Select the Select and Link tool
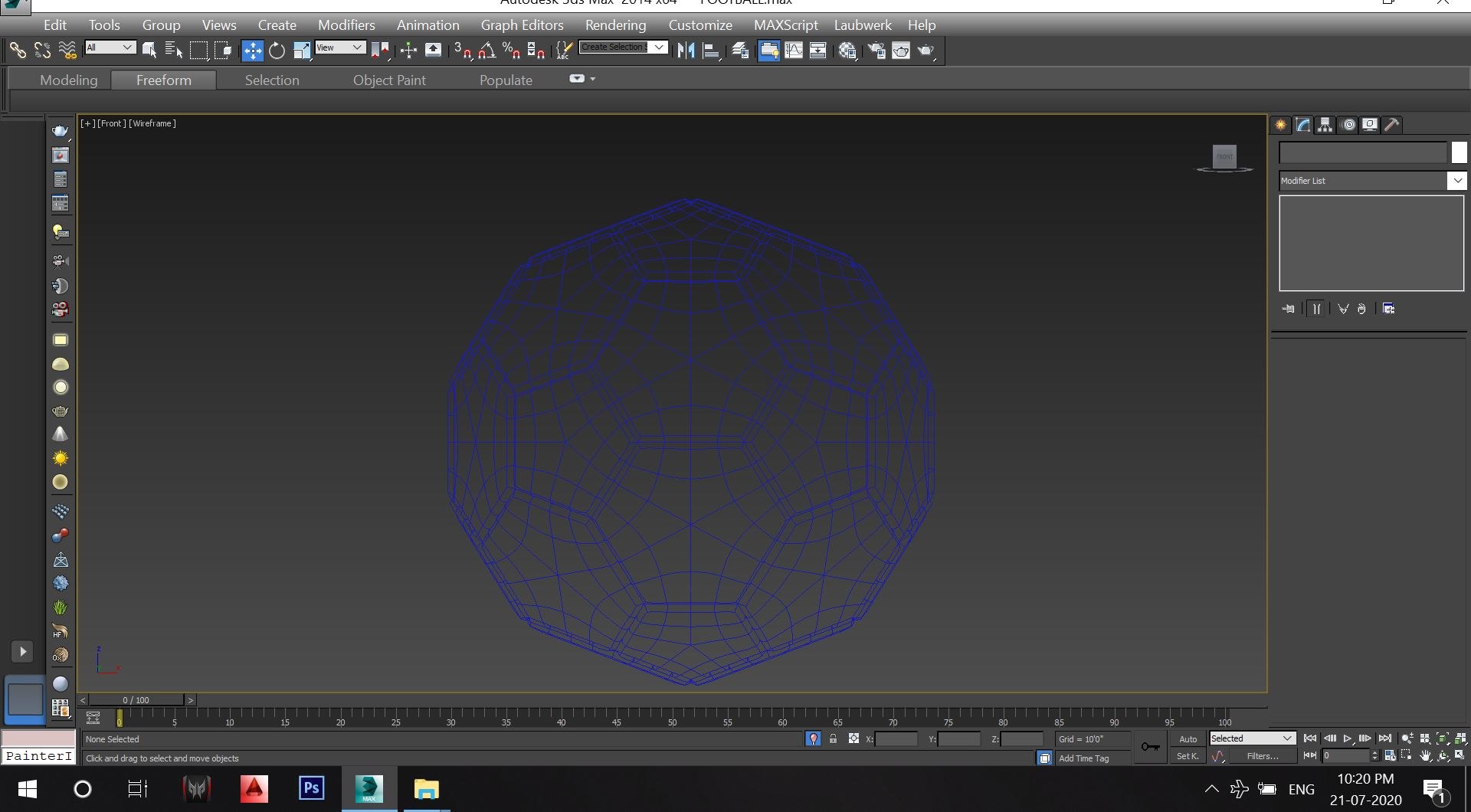 [18, 51]
